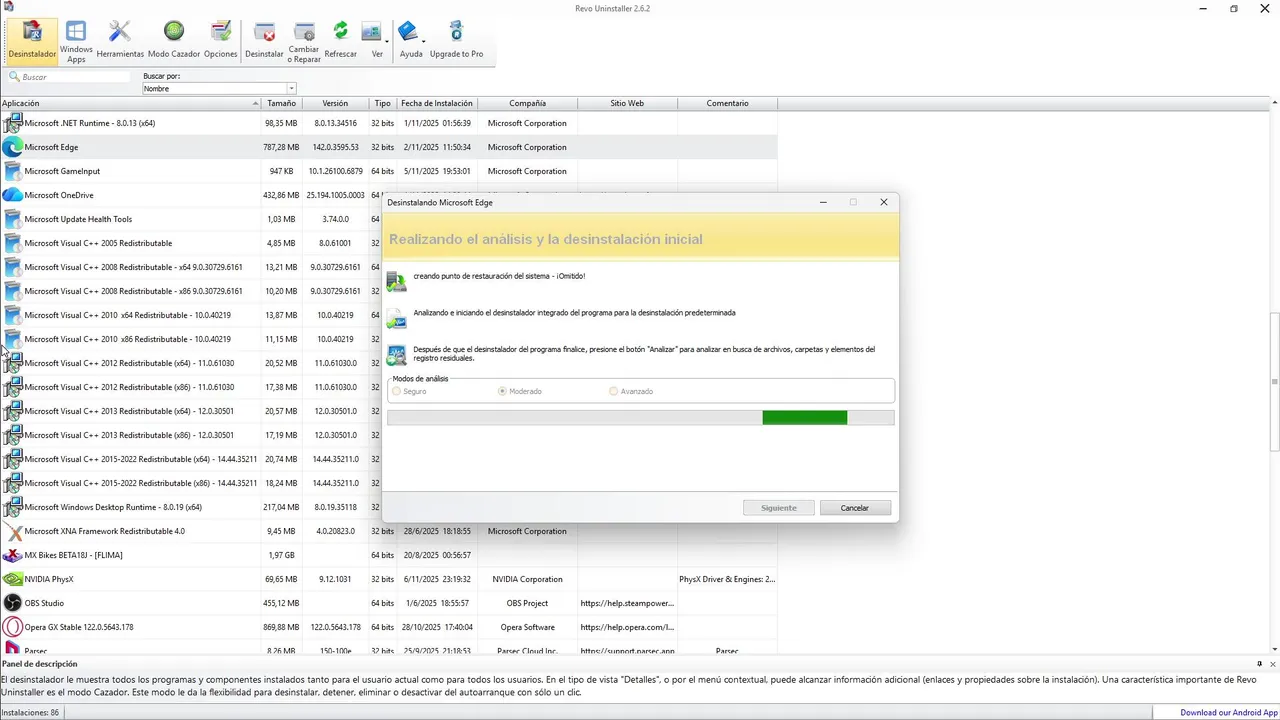Select Microsoft Visual C++ 2015-2022 Redistributable (x86) row

tap(388, 483)
